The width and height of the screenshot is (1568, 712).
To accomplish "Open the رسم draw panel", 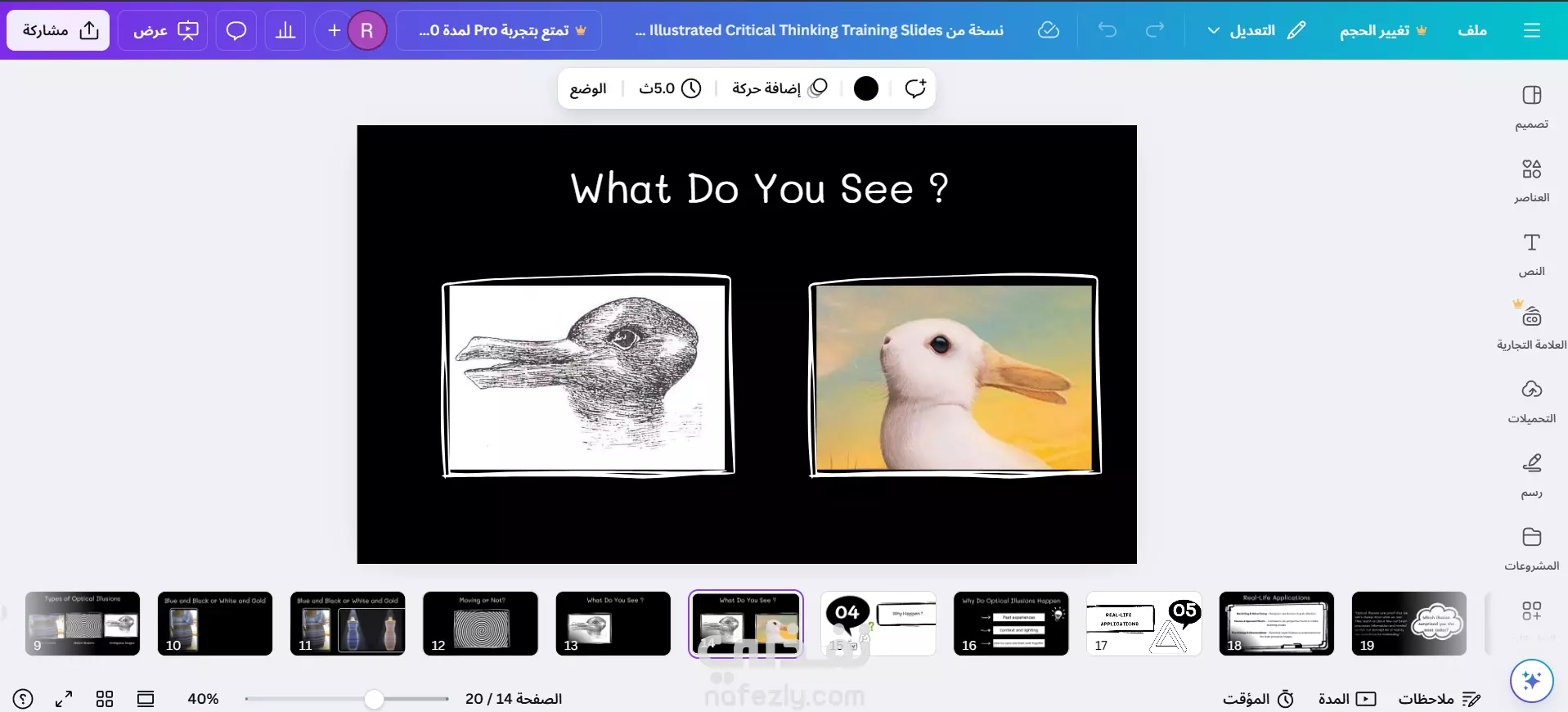I will tap(1532, 475).
